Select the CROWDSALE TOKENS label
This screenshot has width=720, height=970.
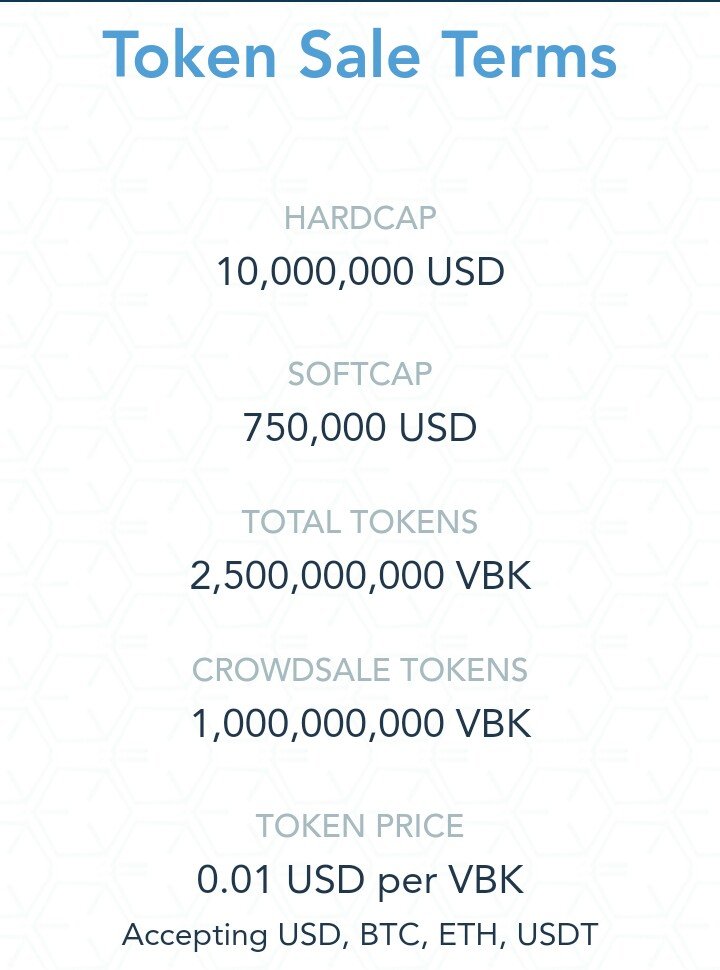(360, 669)
